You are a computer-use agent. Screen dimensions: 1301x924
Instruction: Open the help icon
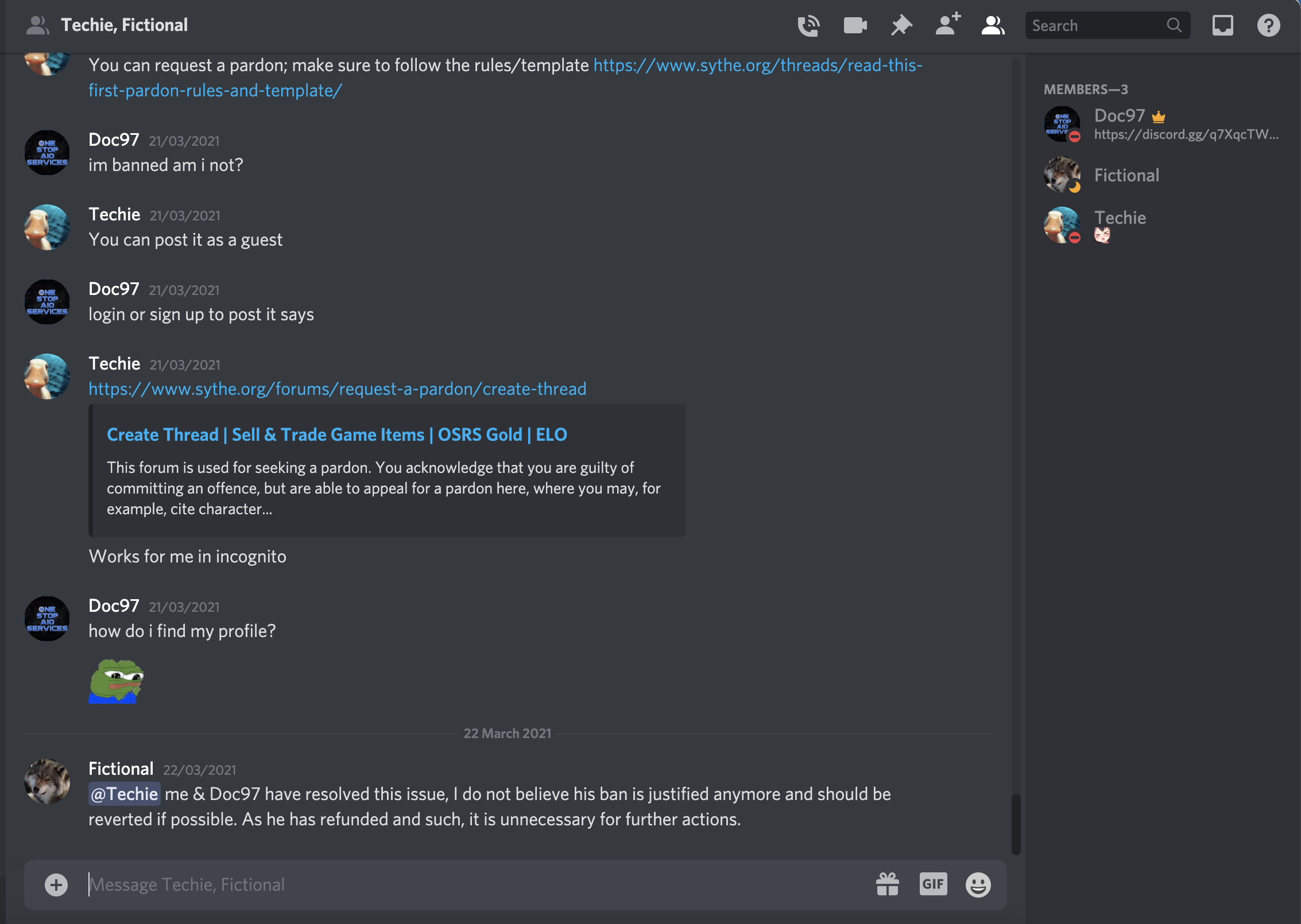[1268, 26]
